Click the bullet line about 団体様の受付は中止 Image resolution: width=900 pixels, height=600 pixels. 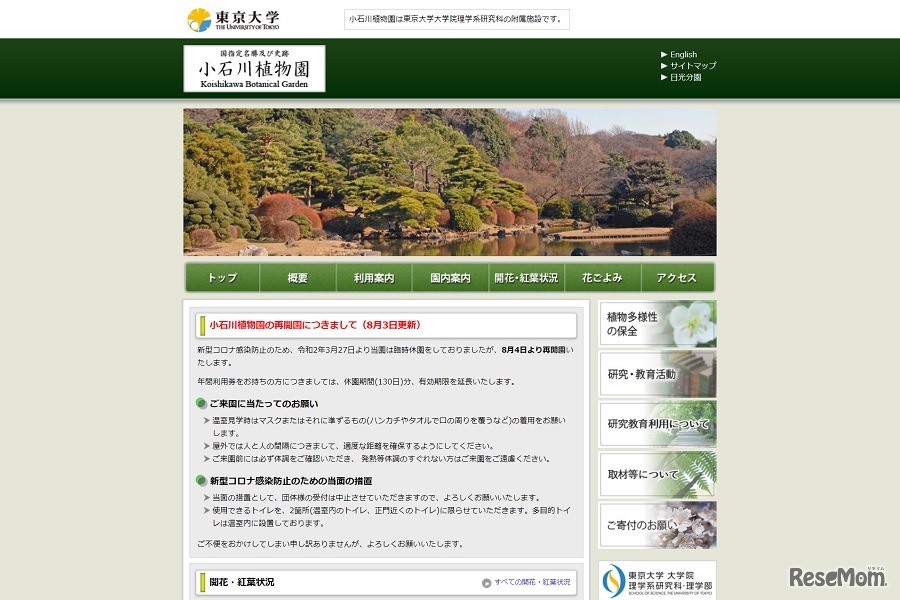pos(376,497)
